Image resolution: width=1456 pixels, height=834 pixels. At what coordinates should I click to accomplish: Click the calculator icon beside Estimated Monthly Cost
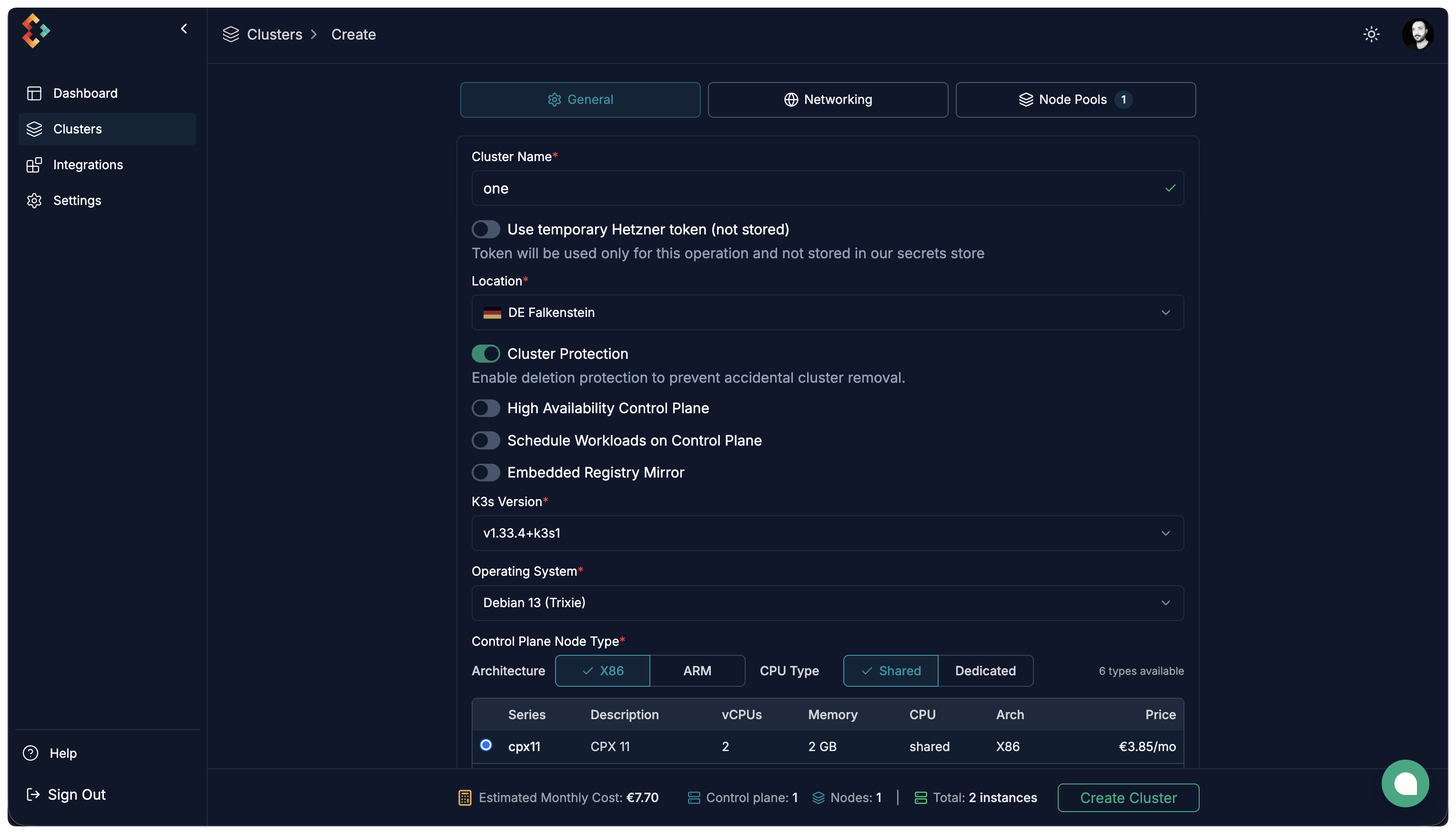pyautogui.click(x=465, y=797)
